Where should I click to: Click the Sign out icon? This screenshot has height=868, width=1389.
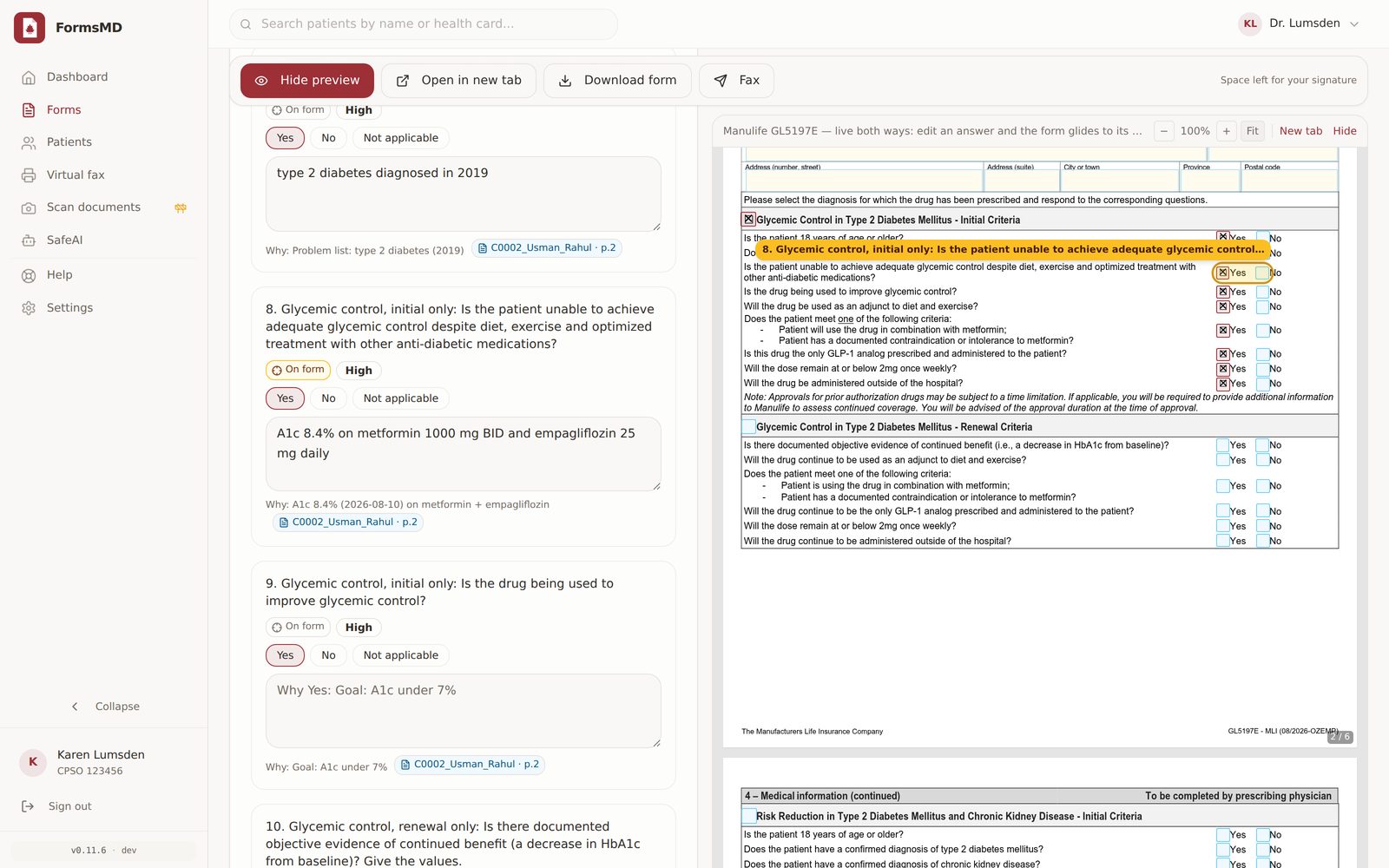[28, 806]
